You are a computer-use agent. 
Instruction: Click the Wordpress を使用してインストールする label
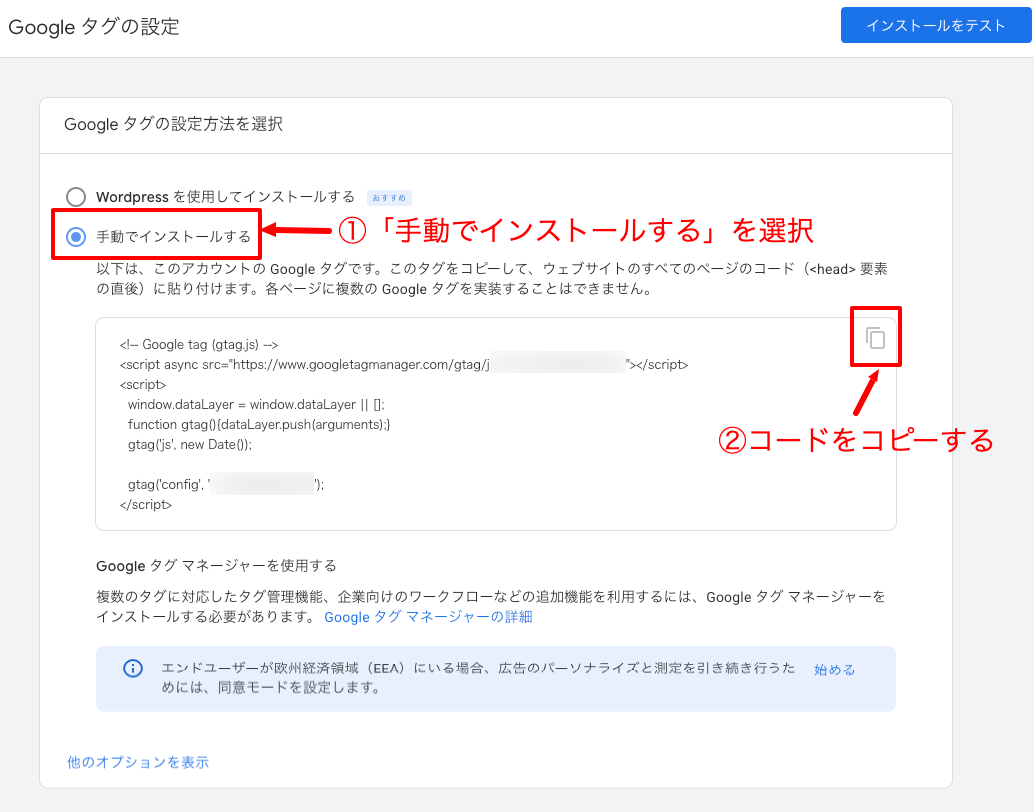click(x=226, y=197)
